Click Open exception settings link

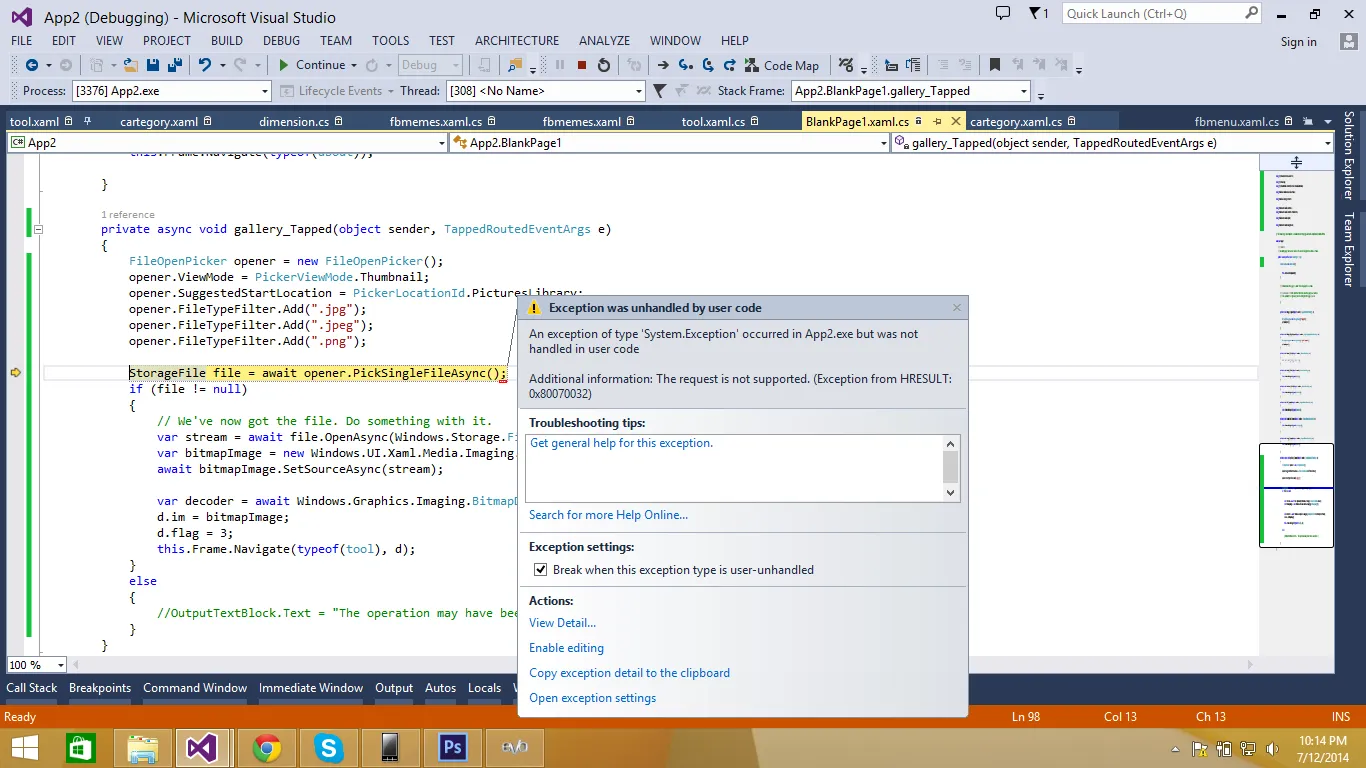tap(592, 698)
